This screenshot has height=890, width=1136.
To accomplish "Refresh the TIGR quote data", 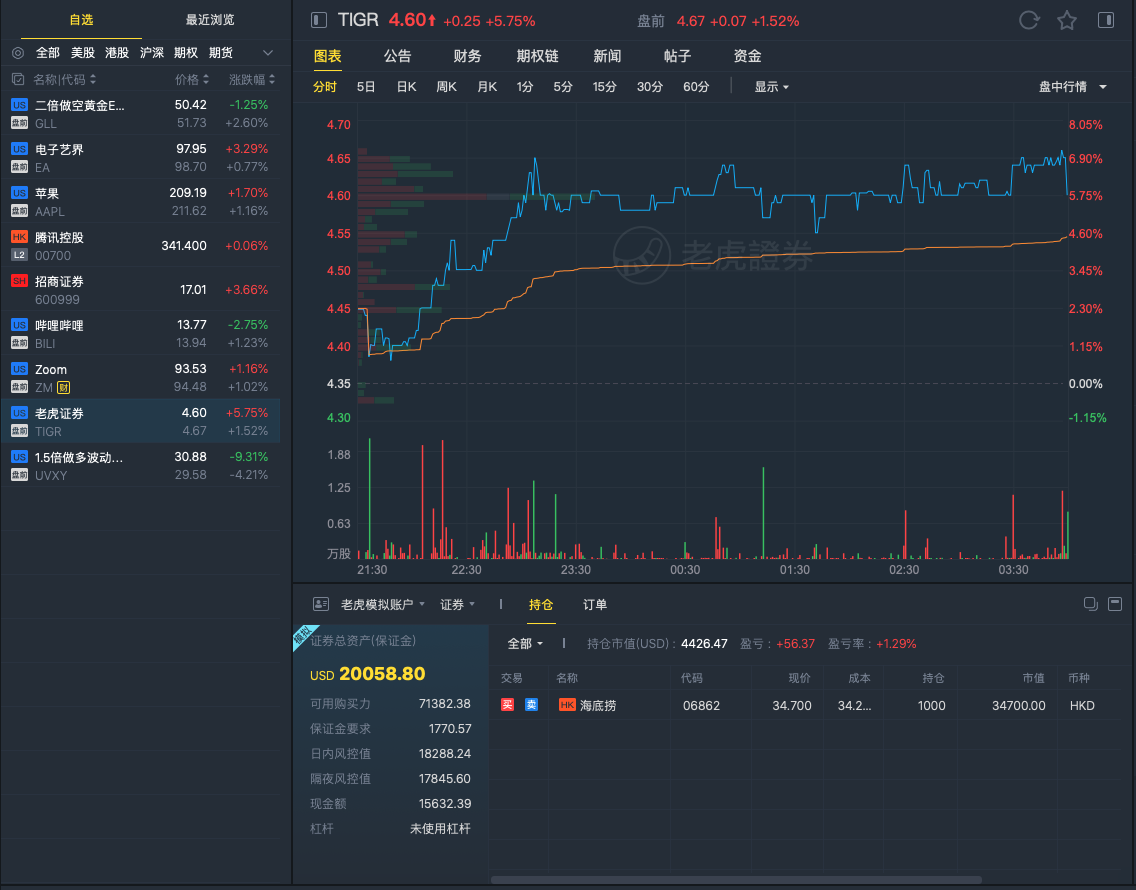I will (1029, 20).
